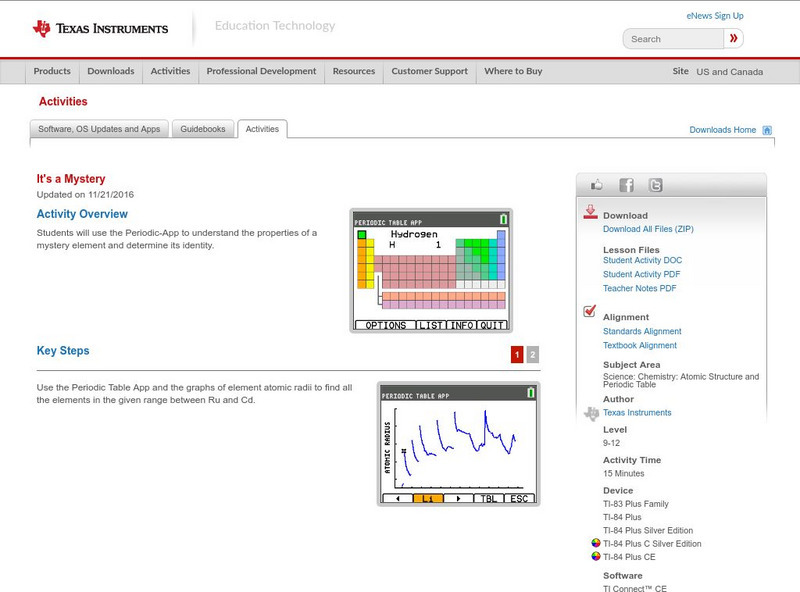Open the Professional Development menu
Viewport: 800px width, 592px height.
(x=261, y=71)
